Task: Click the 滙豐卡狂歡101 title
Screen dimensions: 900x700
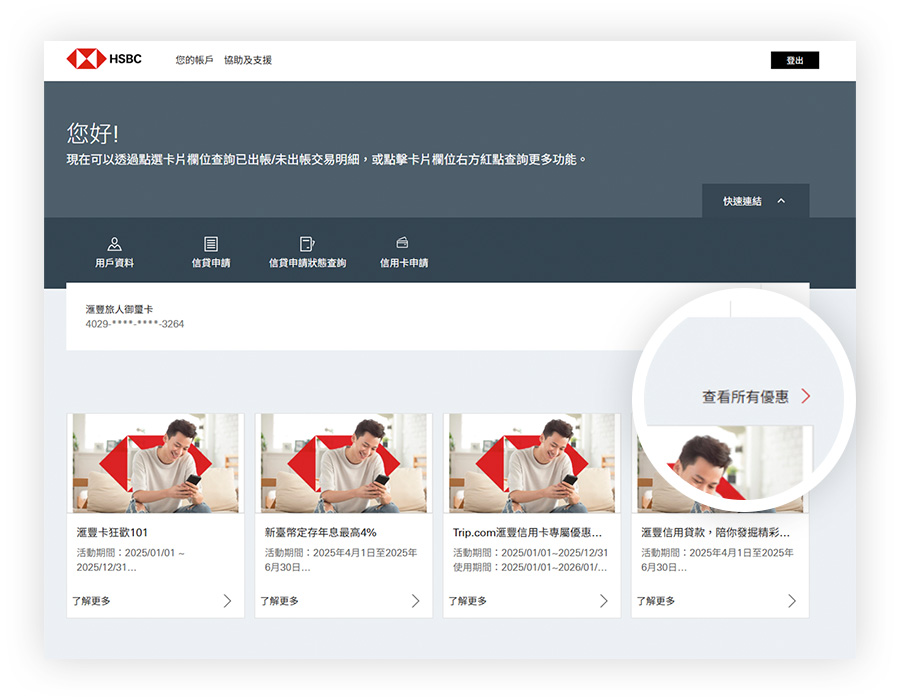Action: click(x=112, y=532)
